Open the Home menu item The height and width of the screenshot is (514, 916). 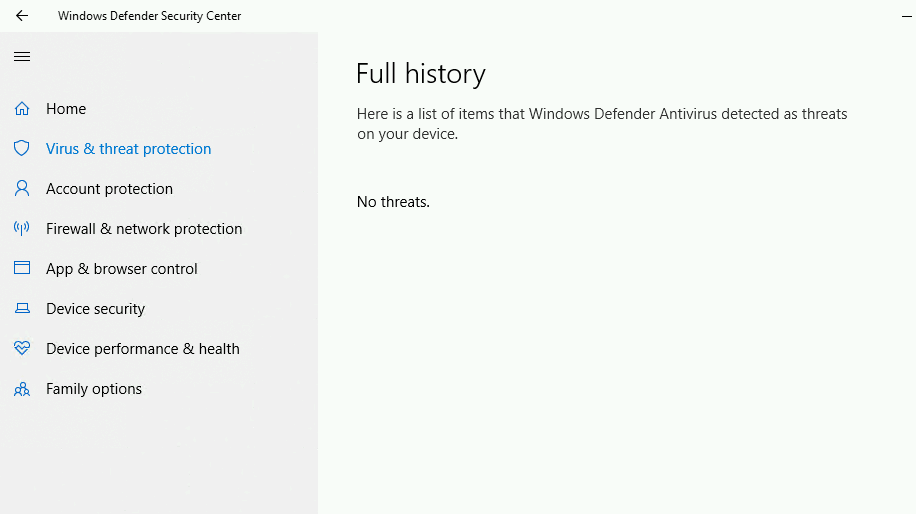(x=66, y=109)
